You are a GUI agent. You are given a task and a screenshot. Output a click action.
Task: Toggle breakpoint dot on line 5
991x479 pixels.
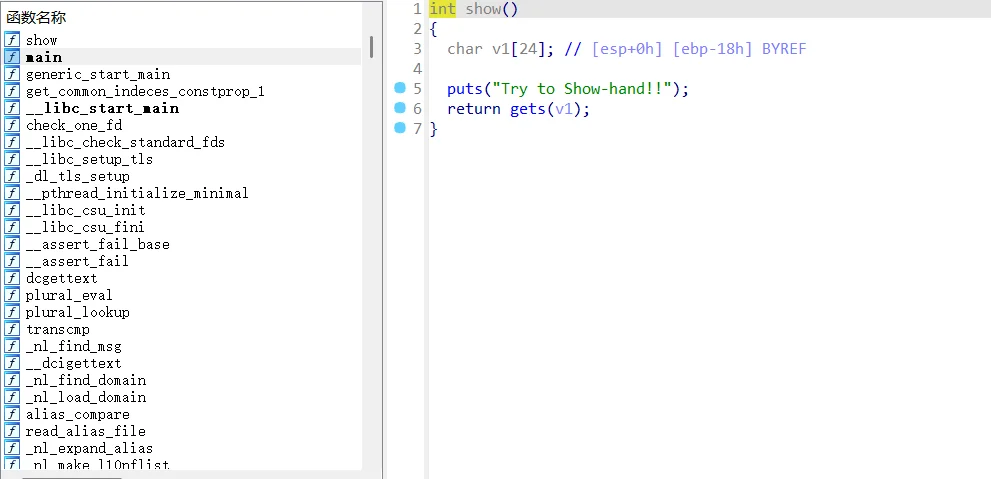pyautogui.click(x=401, y=89)
